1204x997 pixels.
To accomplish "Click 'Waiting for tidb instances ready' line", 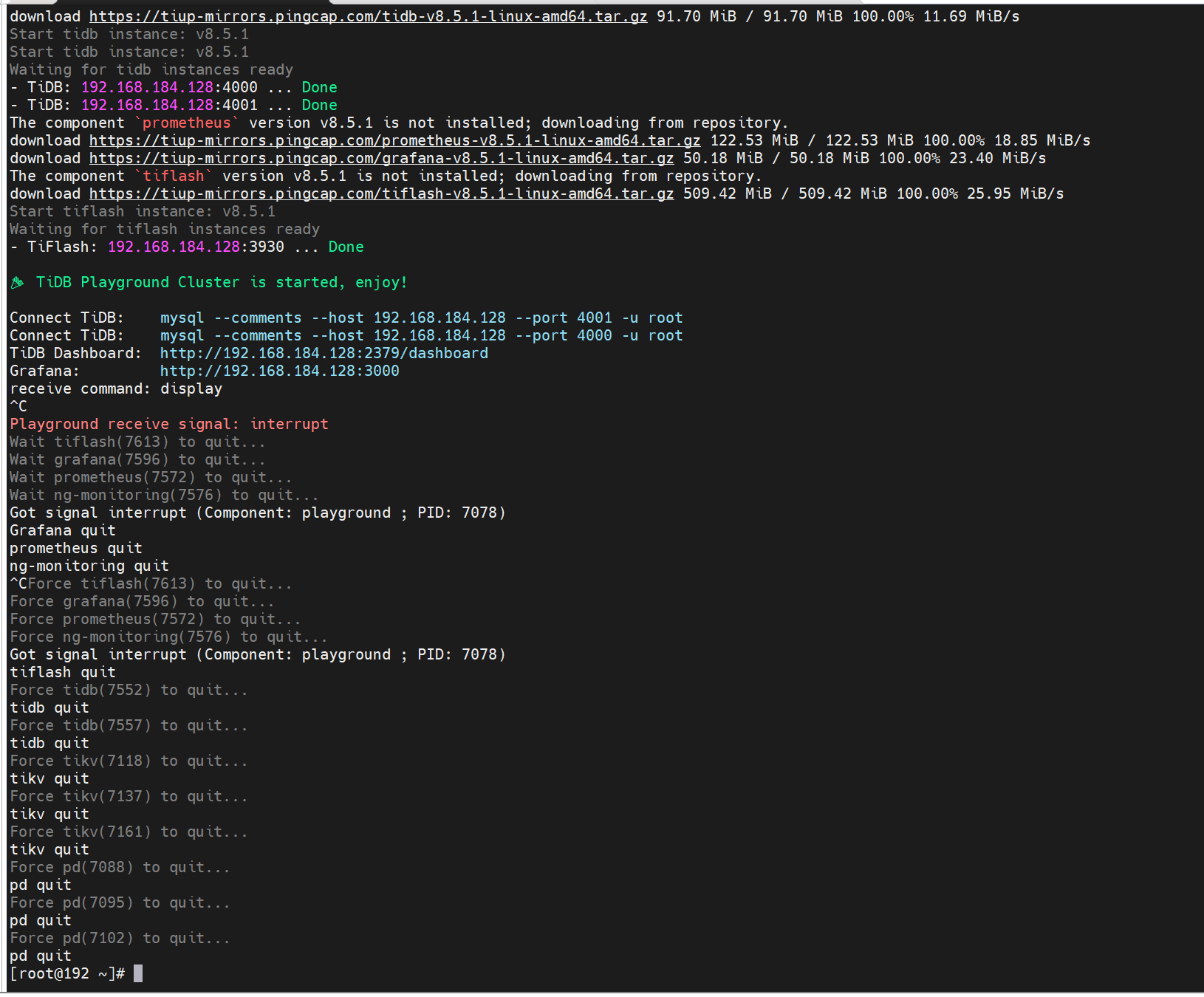I will pyautogui.click(x=151, y=69).
